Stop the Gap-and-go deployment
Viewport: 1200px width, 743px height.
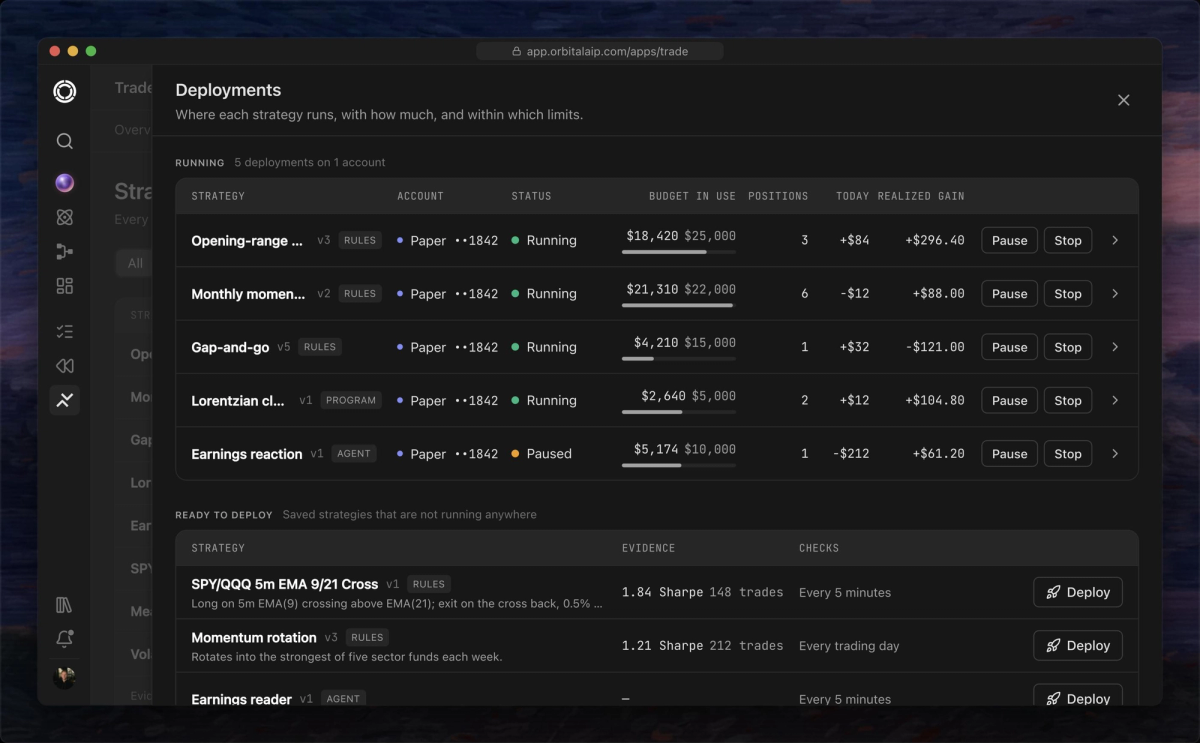[1068, 347]
